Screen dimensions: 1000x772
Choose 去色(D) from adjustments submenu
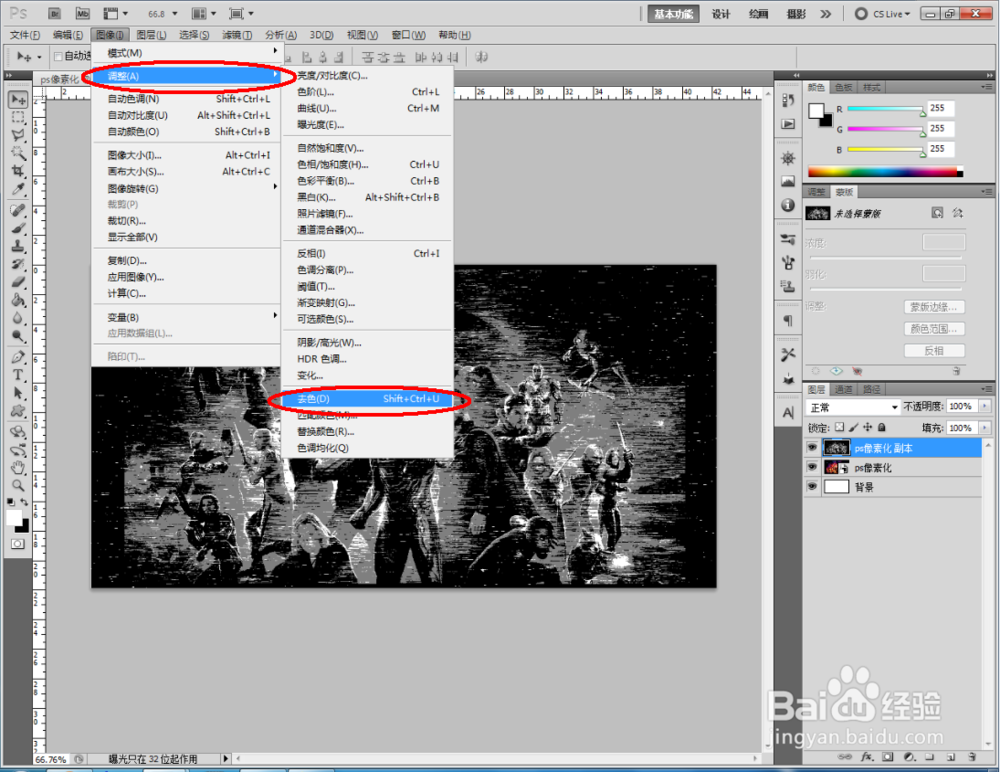click(x=368, y=399)
